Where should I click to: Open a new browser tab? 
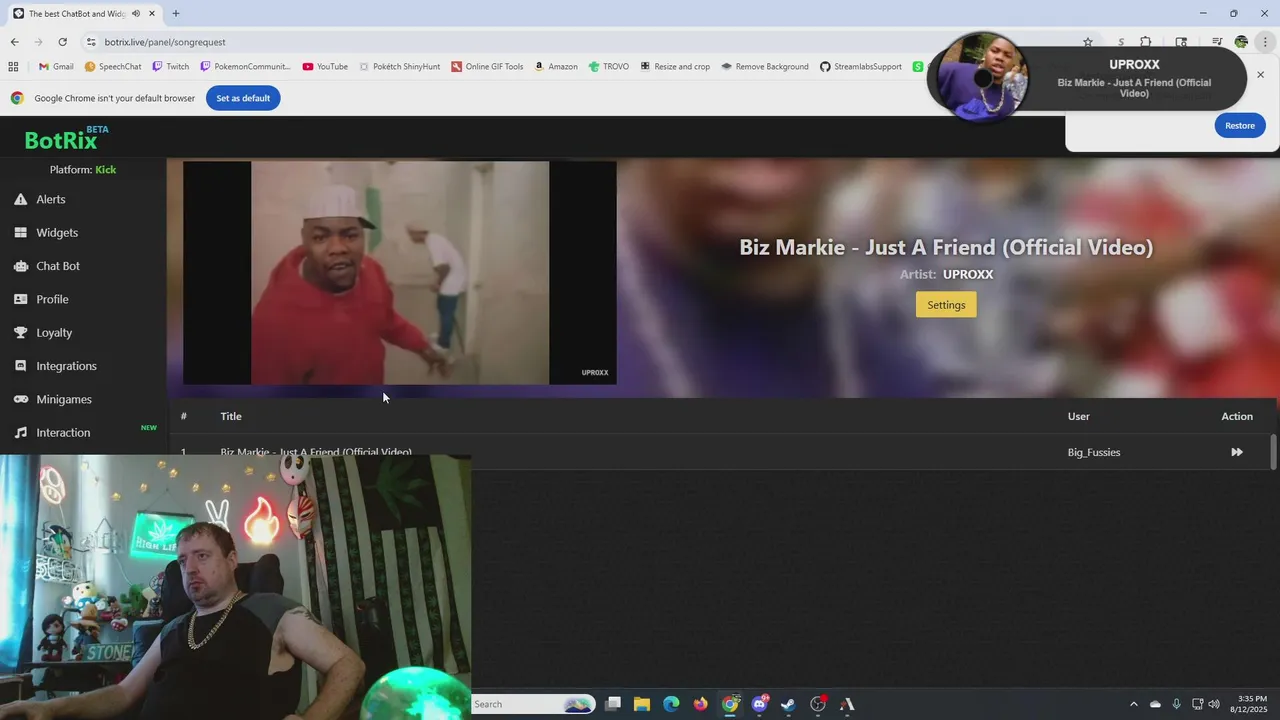point(176,13)
